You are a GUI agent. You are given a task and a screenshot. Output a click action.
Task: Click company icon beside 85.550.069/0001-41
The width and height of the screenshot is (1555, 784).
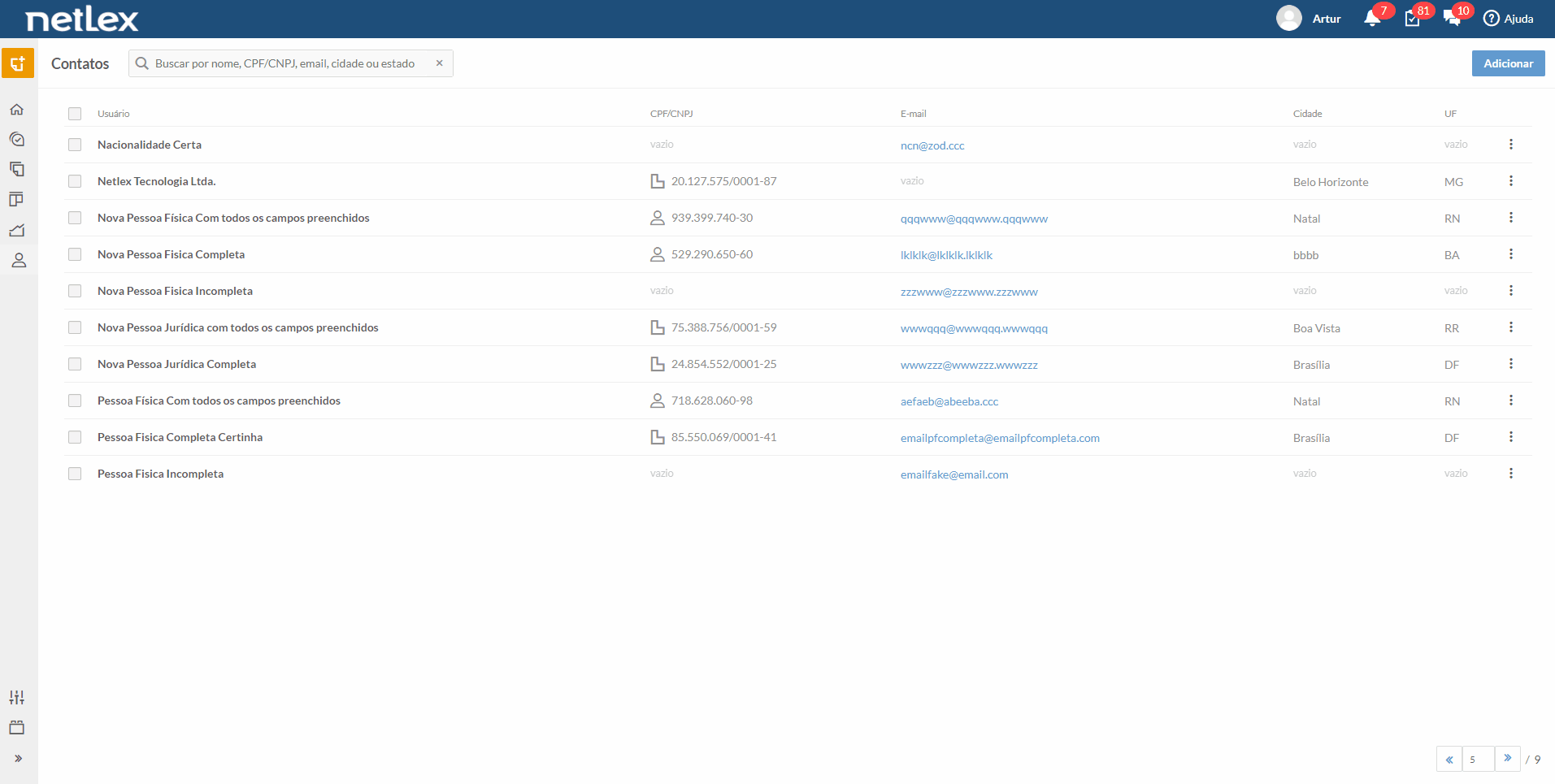pyautogui.click(x=658, y=437)
